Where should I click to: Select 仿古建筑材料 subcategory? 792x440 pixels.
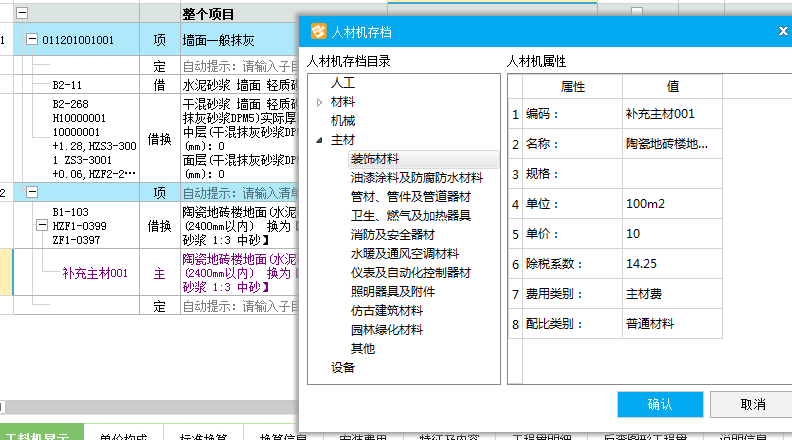[x=386, y=311]
